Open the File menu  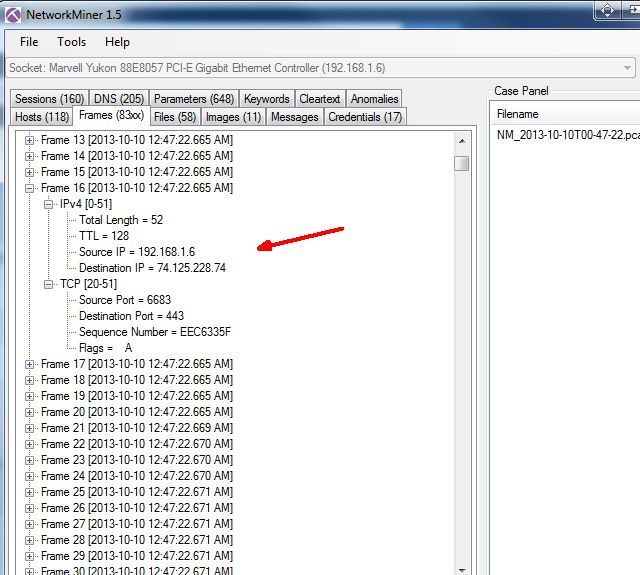(29, 42)
